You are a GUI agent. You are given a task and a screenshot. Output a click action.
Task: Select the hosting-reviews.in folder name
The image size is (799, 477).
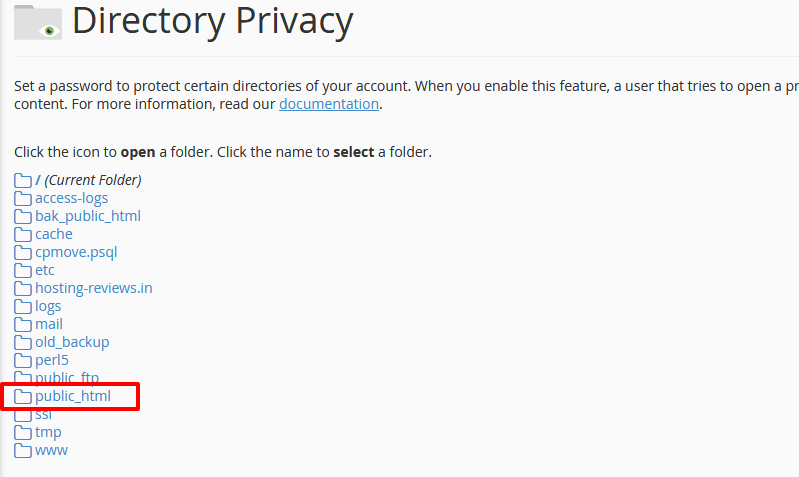click(x=94, y=288)
